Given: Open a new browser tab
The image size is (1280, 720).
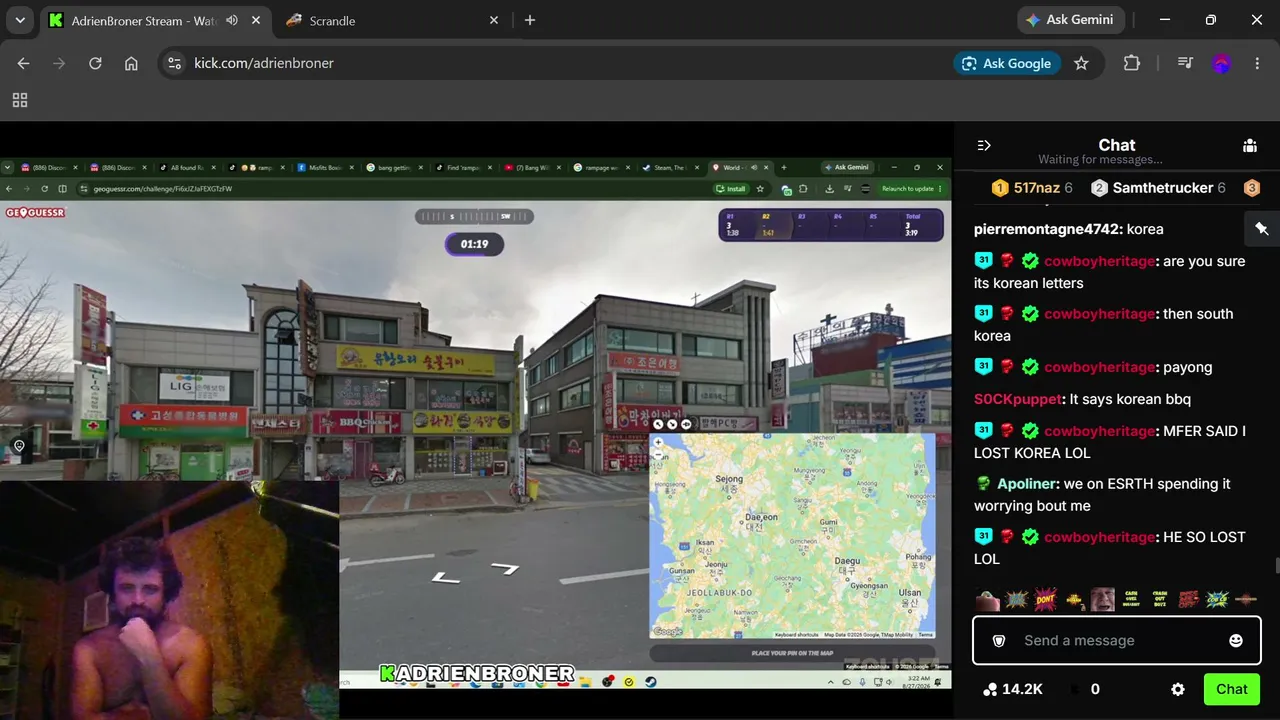Looking at the screenshot, I should coord(530,20).
